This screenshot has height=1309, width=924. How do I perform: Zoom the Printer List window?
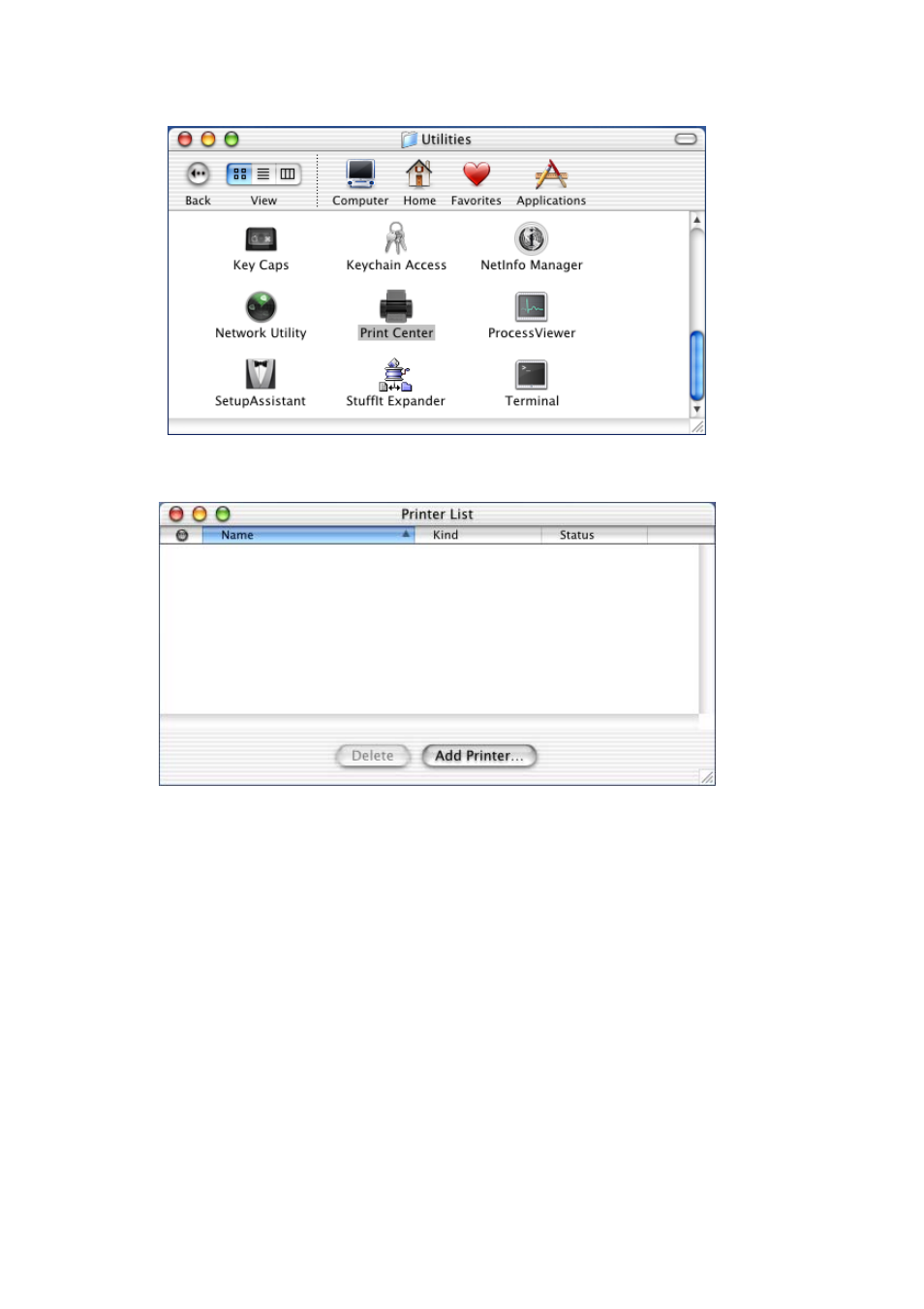(223, 514)
